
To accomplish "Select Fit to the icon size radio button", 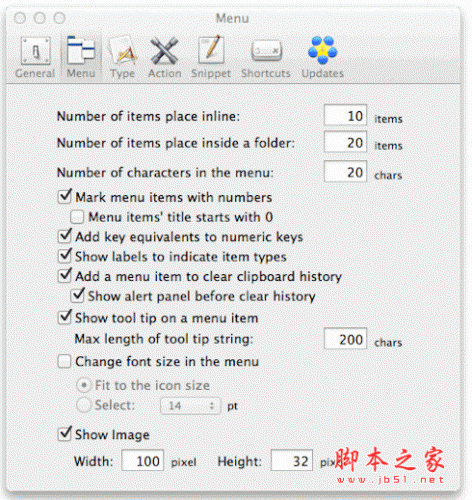I will pos(84,385).
